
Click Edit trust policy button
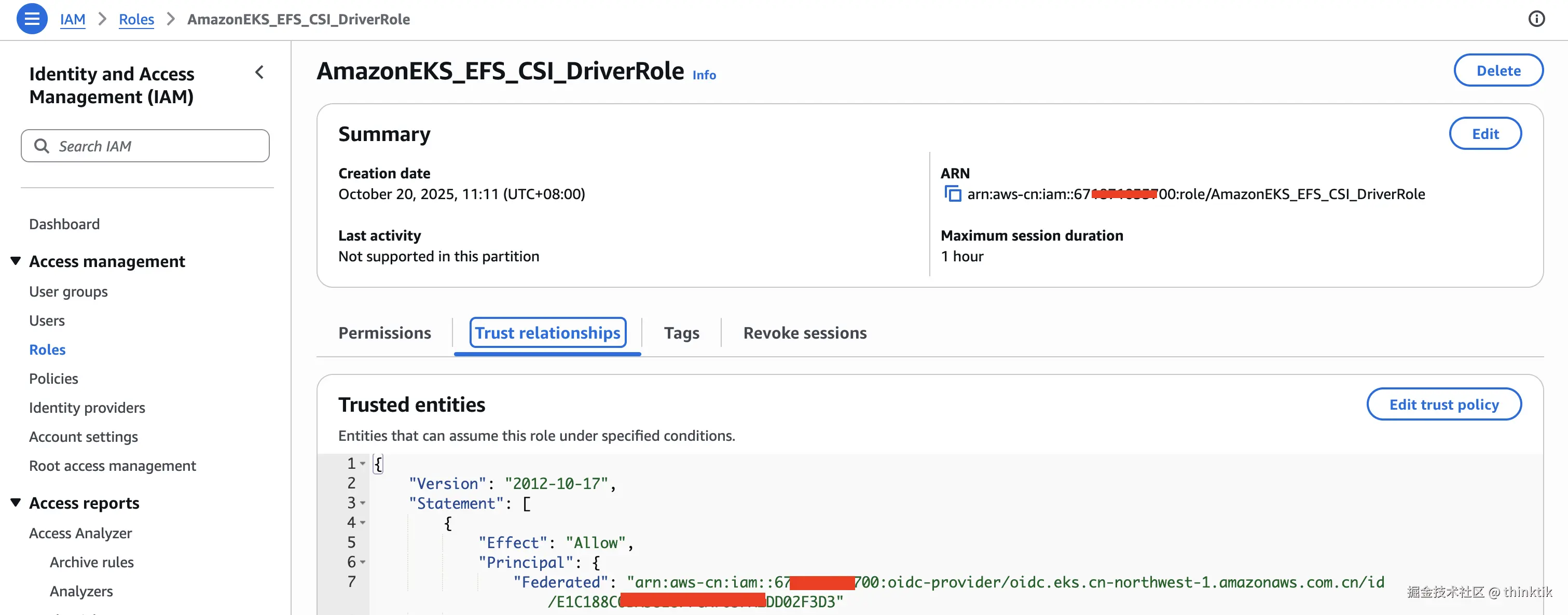(1444, 404)
